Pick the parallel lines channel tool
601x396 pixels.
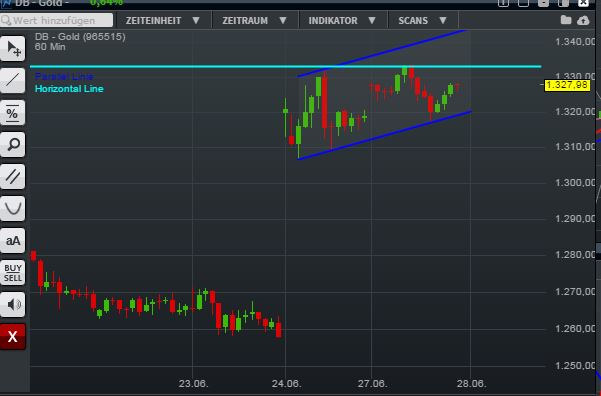(13, 176)
